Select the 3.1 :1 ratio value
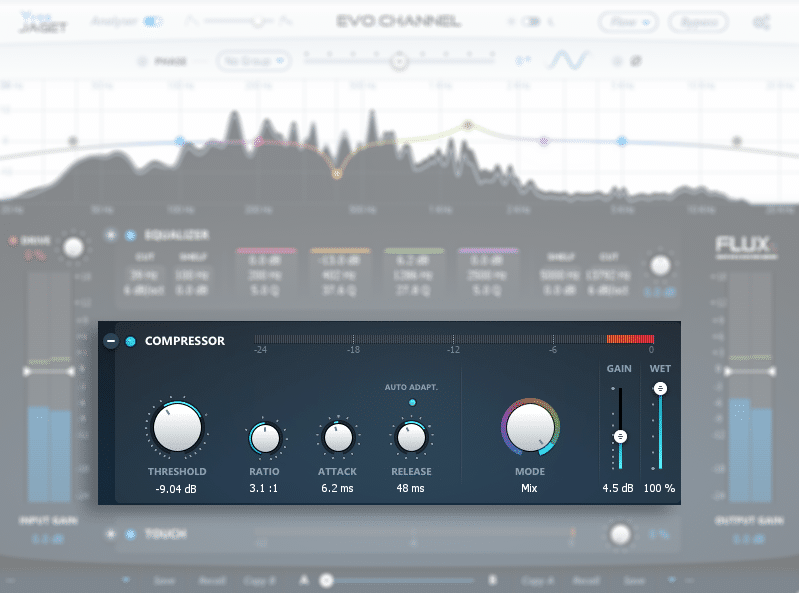The height and width of the screenshot is (593, 799). point(263,488)
